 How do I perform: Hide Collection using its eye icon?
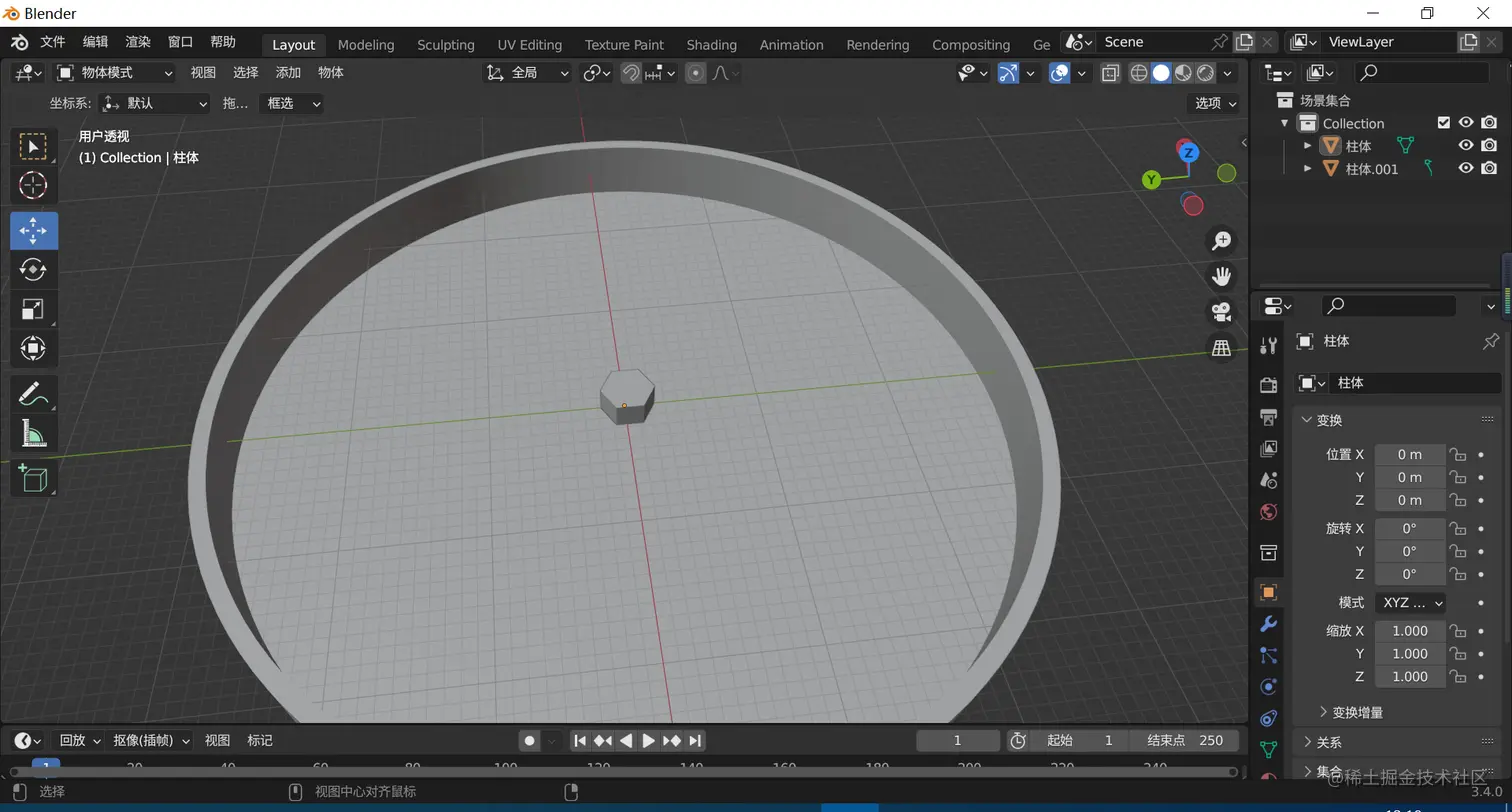click(x=1466, y=123)
